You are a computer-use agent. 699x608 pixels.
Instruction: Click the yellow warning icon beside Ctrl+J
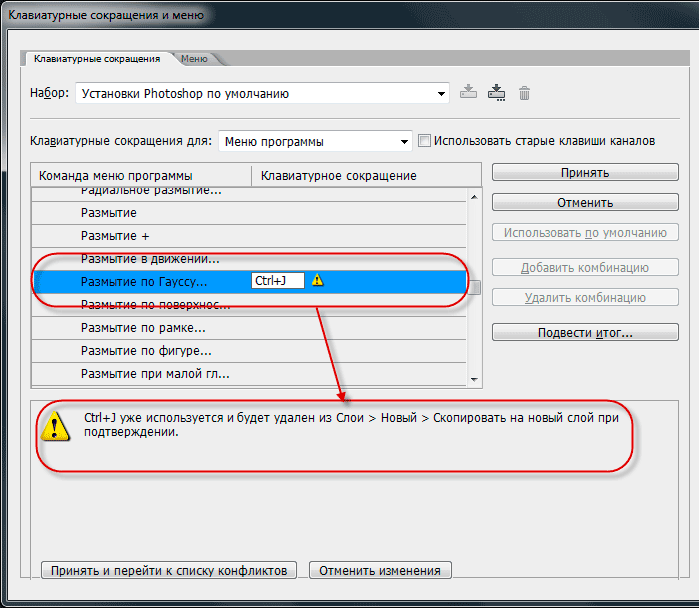pyautogui.click(x=317, y=280)
